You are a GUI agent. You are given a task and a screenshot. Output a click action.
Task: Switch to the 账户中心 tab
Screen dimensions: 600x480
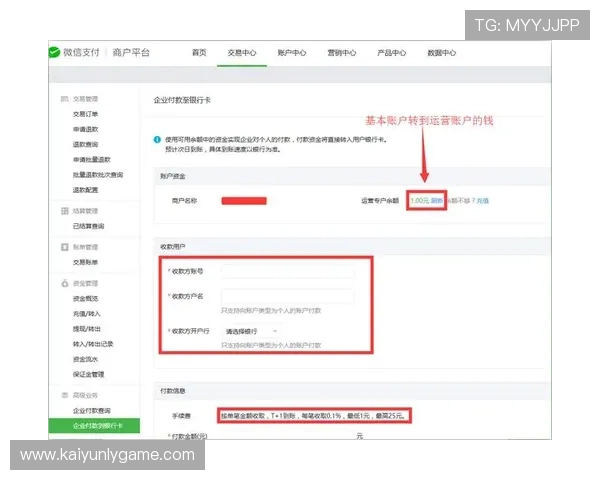coord(292,53)
